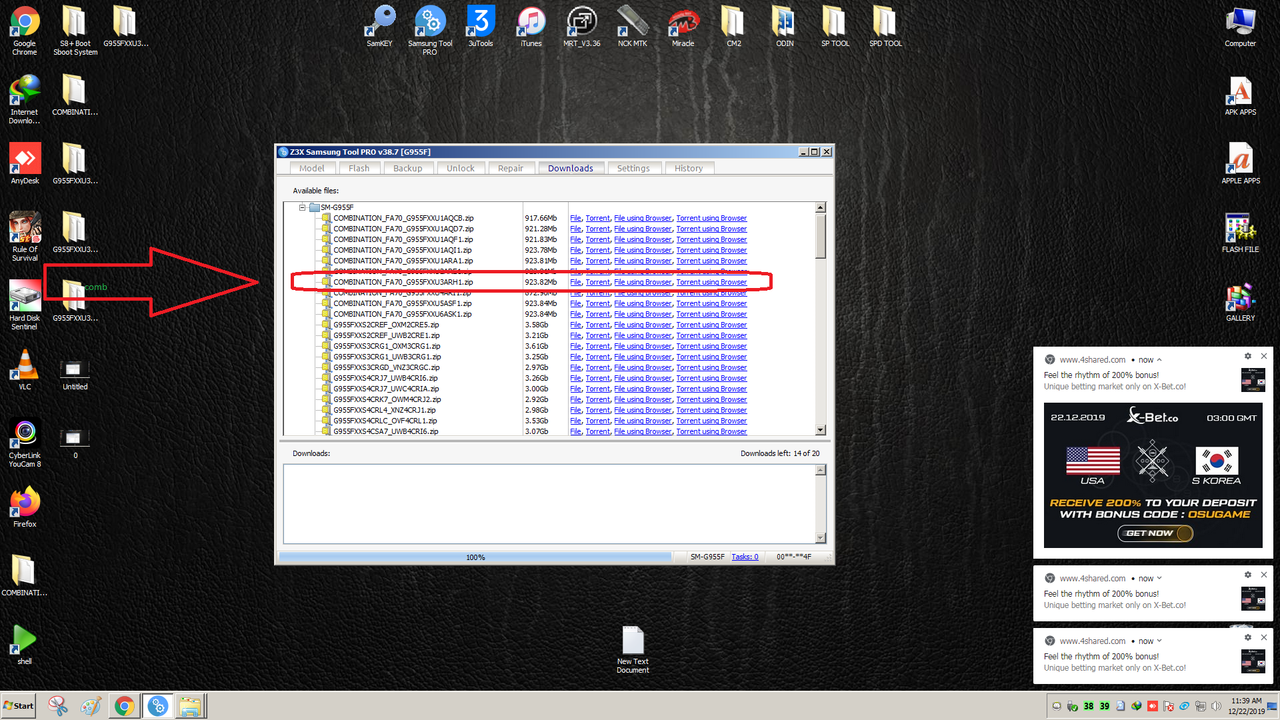Show the History tab
Screen dimensions: 1280x720
pyautogui.click(x=688, y=168)
